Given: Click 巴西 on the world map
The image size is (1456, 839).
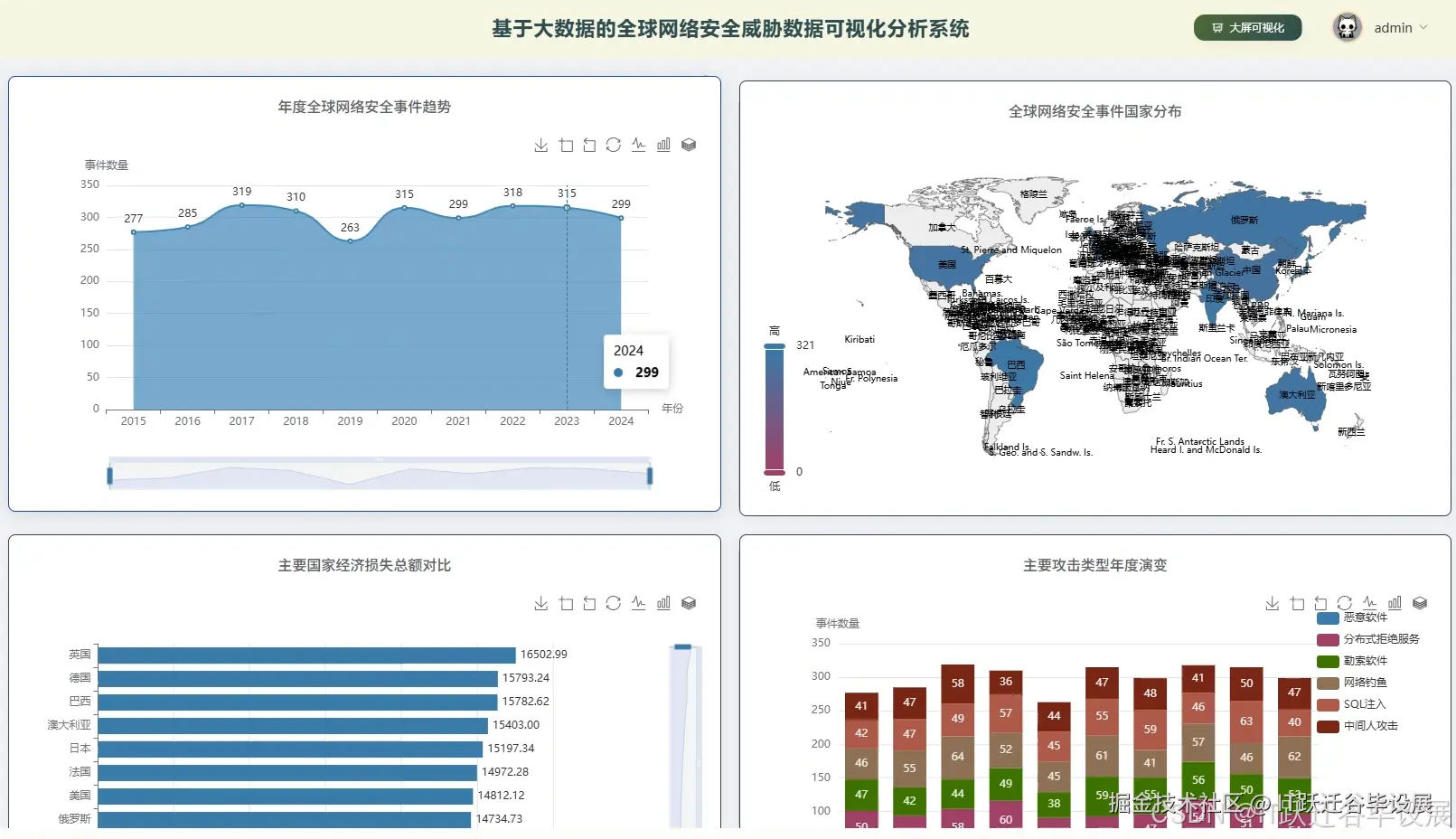Looking at the screenshot, I should click(1016, 365).
